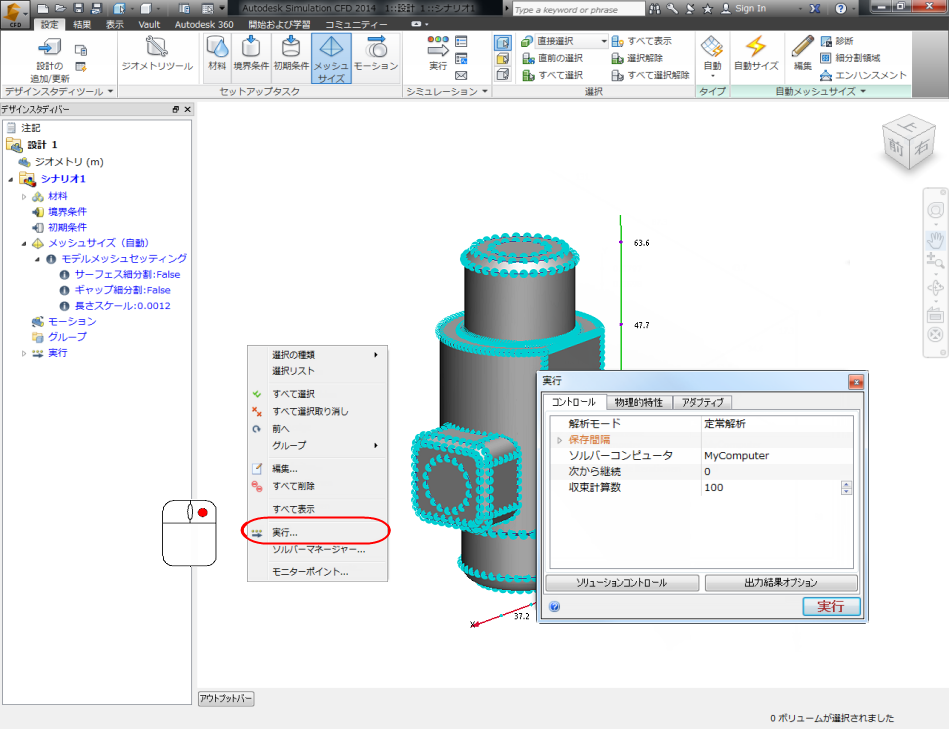
Task: Click the view cube in viewport
Action: [908, 142]
